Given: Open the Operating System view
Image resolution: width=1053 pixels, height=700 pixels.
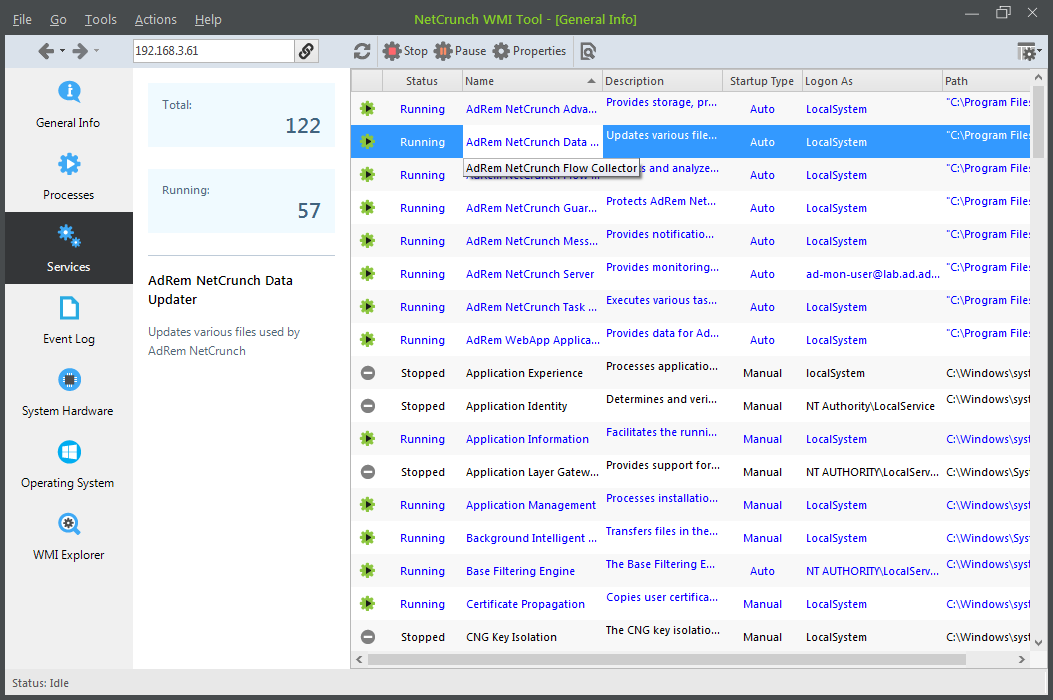Looking at the screenshot, I should coord(68,464).
